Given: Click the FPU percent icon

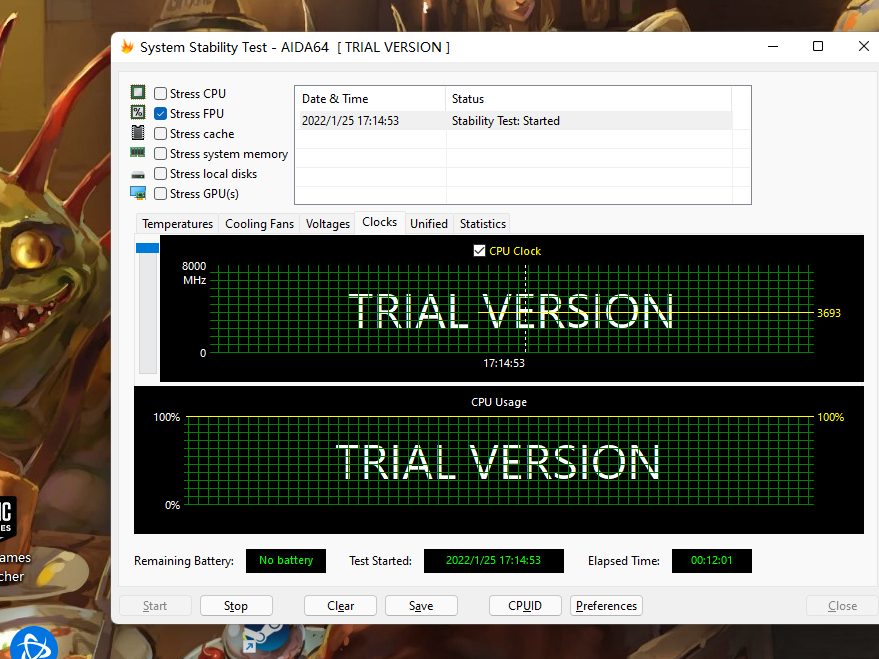Looking at the screenshot, I should (x=138, y=114).
